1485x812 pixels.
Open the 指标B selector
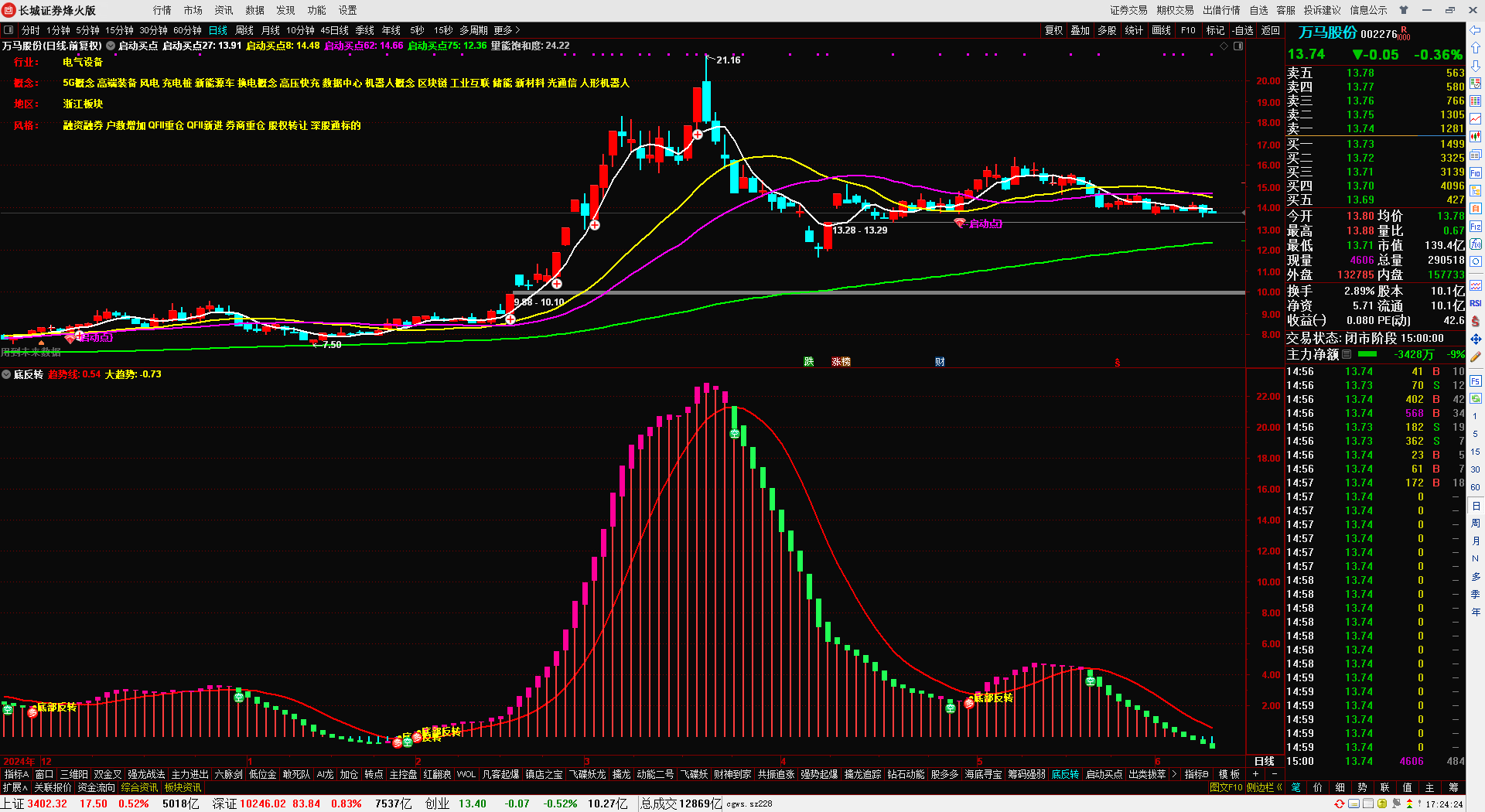1197,774
